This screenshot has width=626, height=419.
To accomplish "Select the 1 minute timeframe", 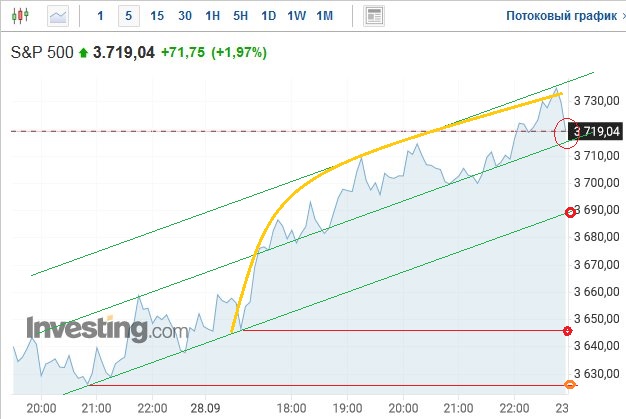I will coord(100,16).
